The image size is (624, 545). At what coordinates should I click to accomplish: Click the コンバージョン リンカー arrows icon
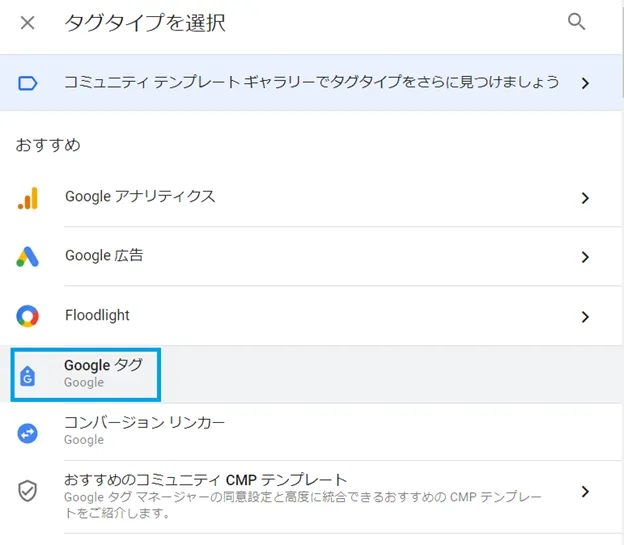tap(27, 433)
